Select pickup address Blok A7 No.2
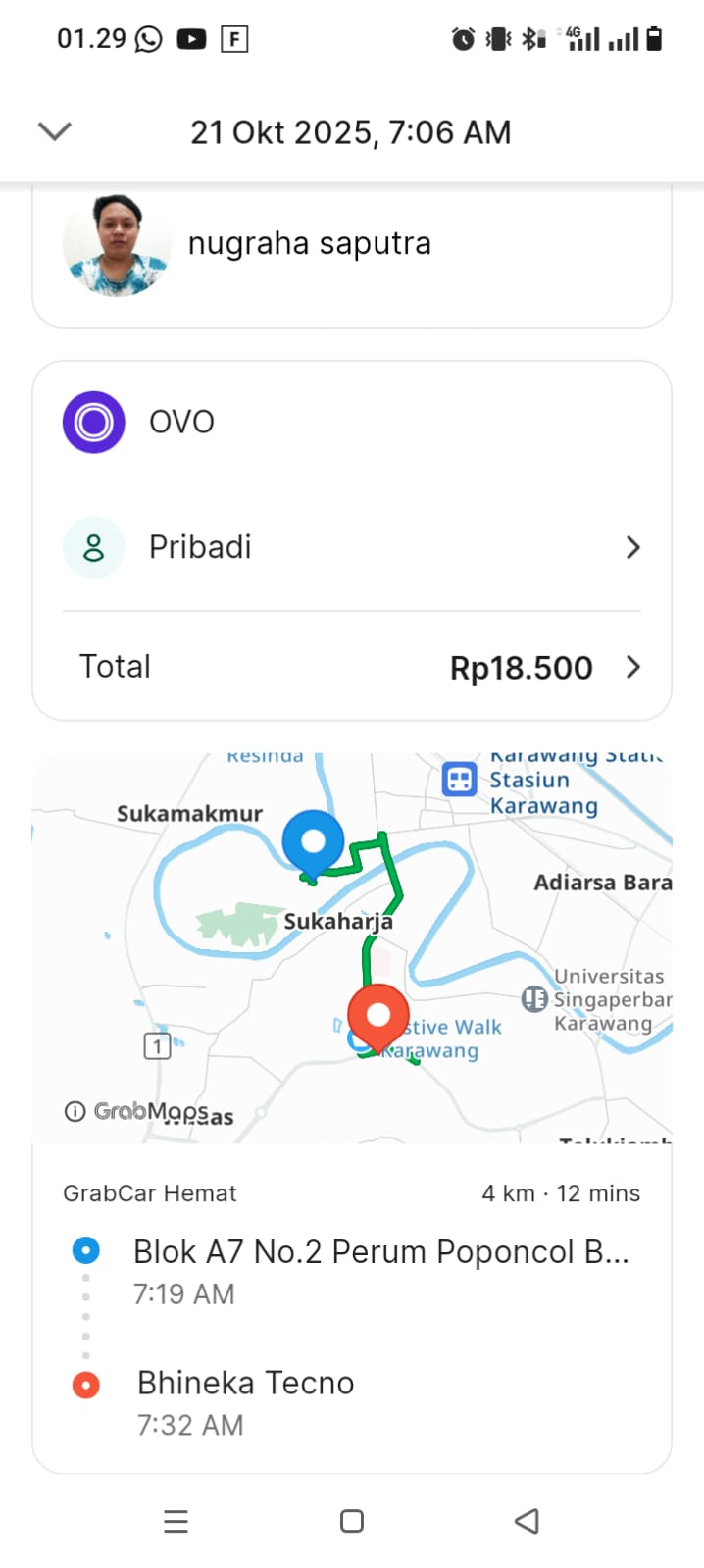 pyautogui.click(x=380, y=1252)
